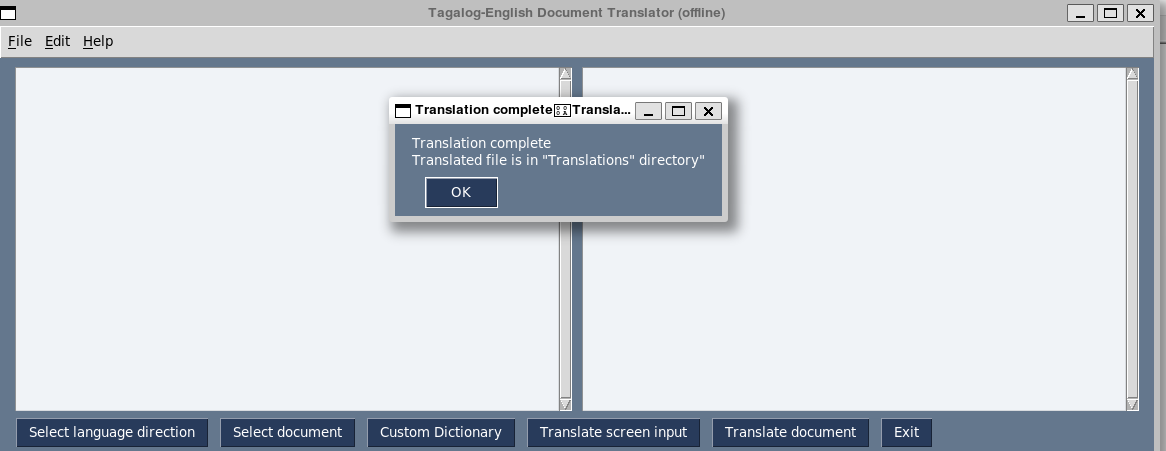Click right pane scrollbar up arrow
Image resolution: width=1166 pixels, height=451 pixels.
coord(1133,73)
